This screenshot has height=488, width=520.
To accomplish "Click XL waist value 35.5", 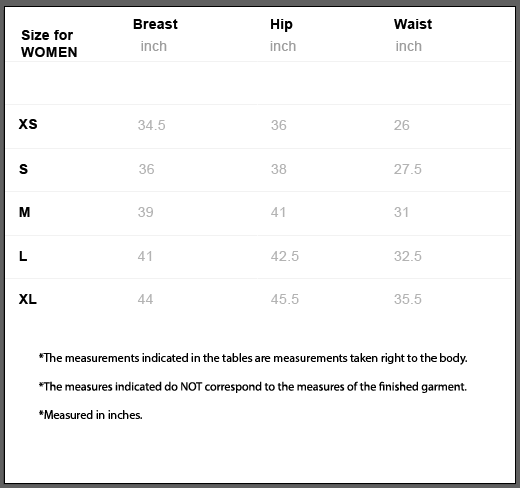I will coord(407,299).
